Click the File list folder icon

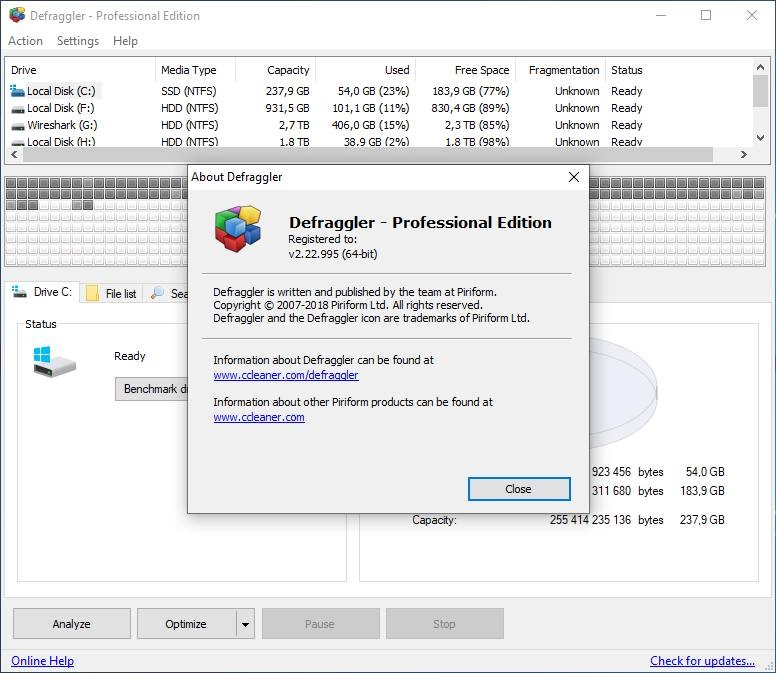click(x=92, y=293)
